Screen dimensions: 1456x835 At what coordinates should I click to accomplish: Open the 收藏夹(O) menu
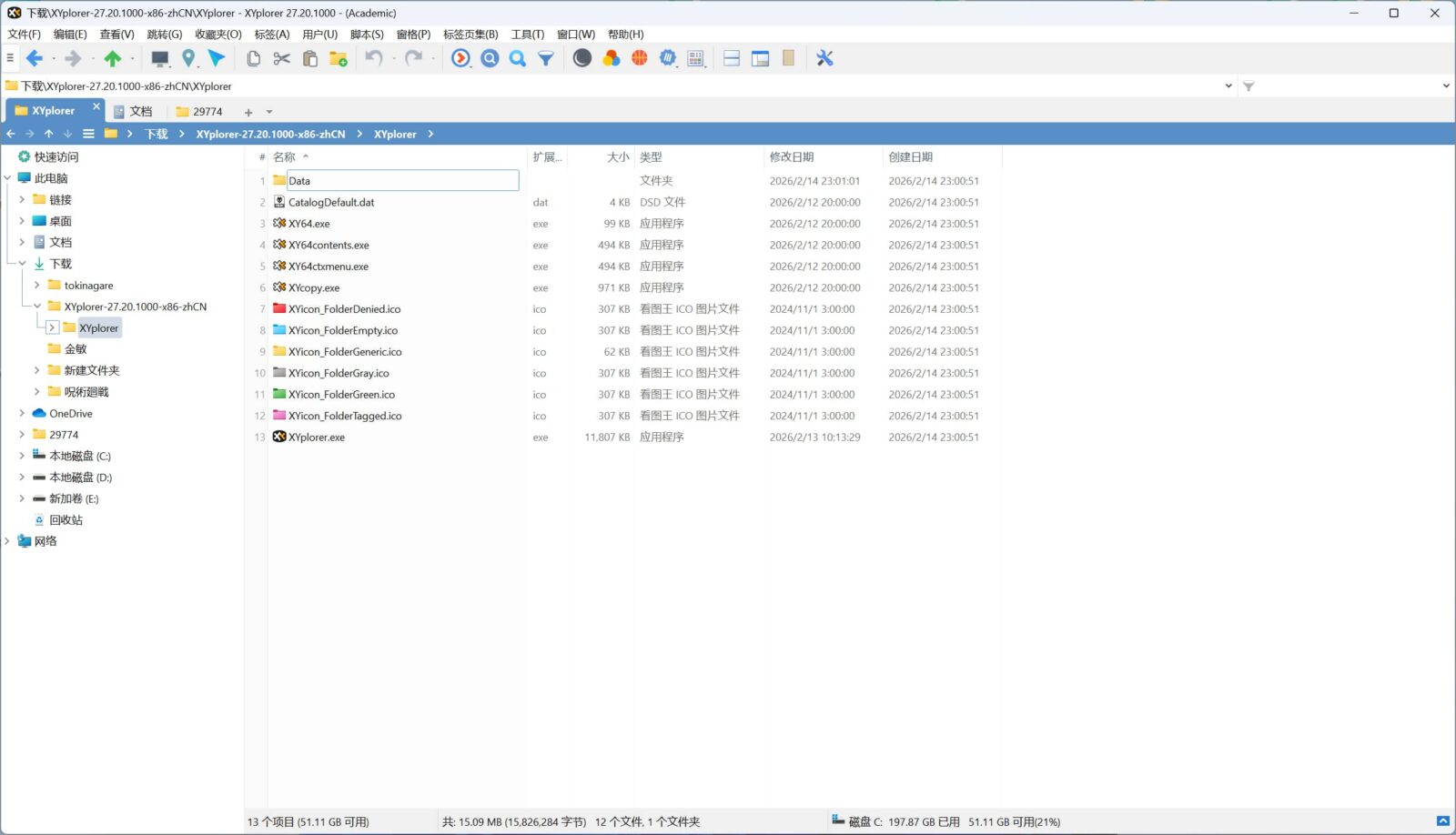(218, 35)
